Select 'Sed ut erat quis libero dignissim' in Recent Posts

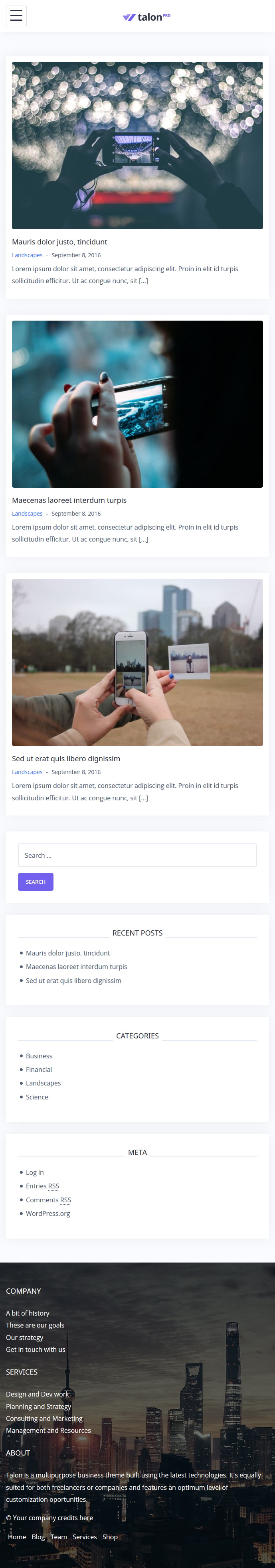73,980
